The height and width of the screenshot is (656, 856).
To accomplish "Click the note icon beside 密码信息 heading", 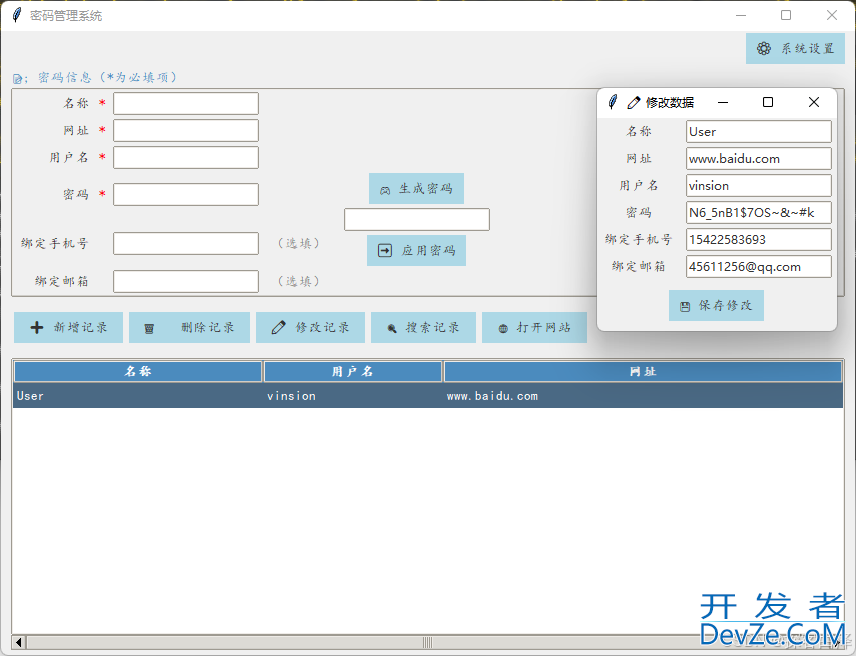I will tap(18, 79).
